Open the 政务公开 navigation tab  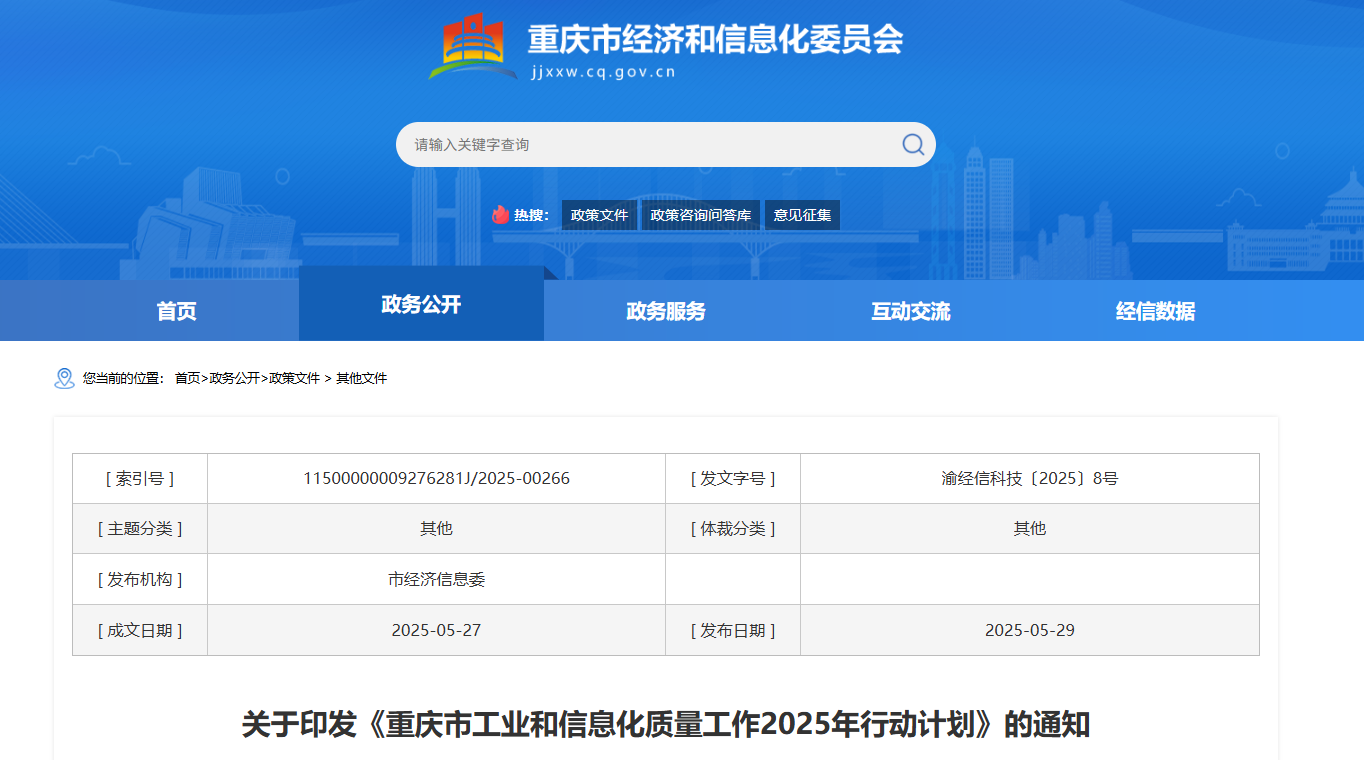point(421,304)
